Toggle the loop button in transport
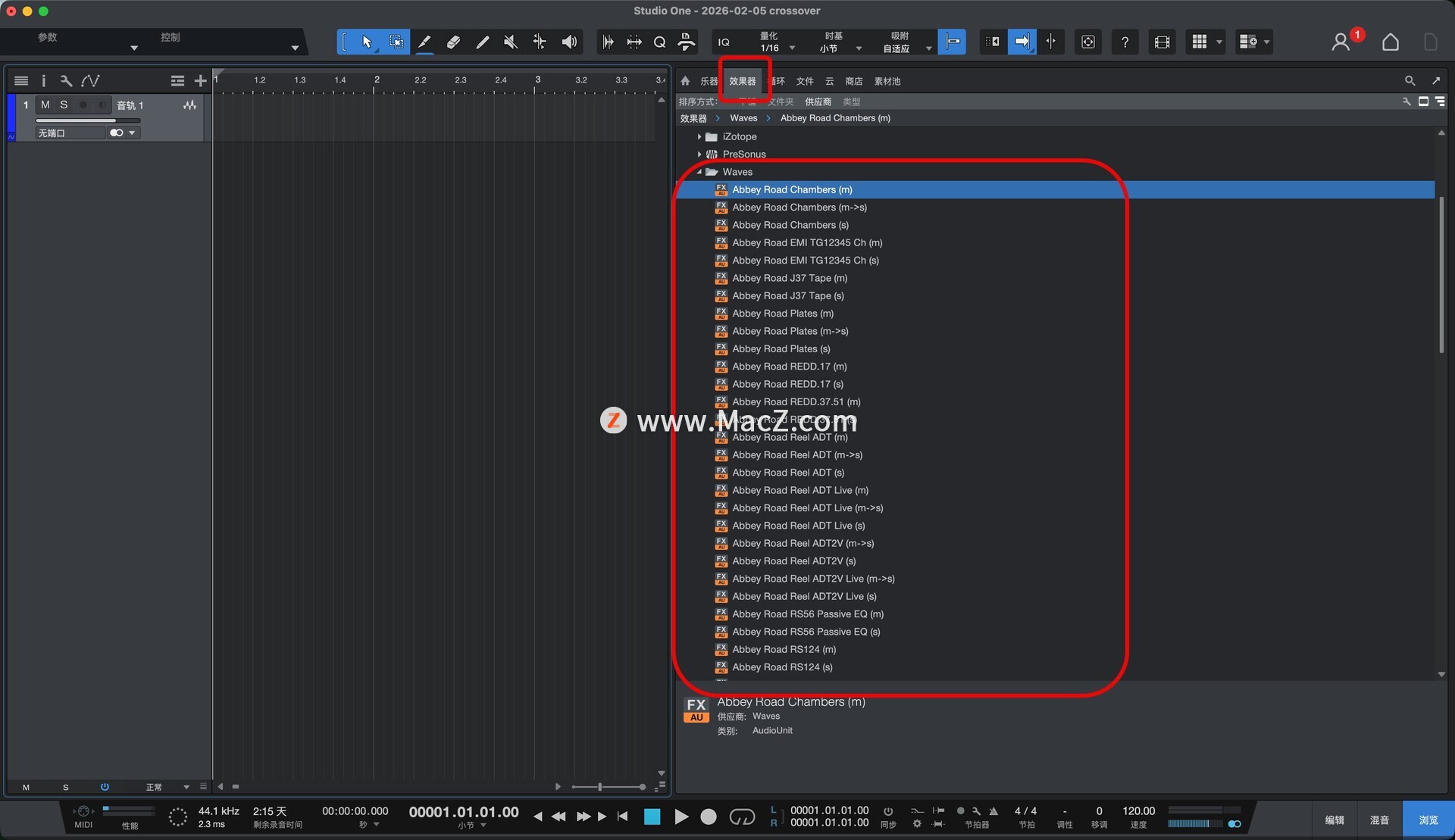1455x840 pixels. tap(742, 817)
